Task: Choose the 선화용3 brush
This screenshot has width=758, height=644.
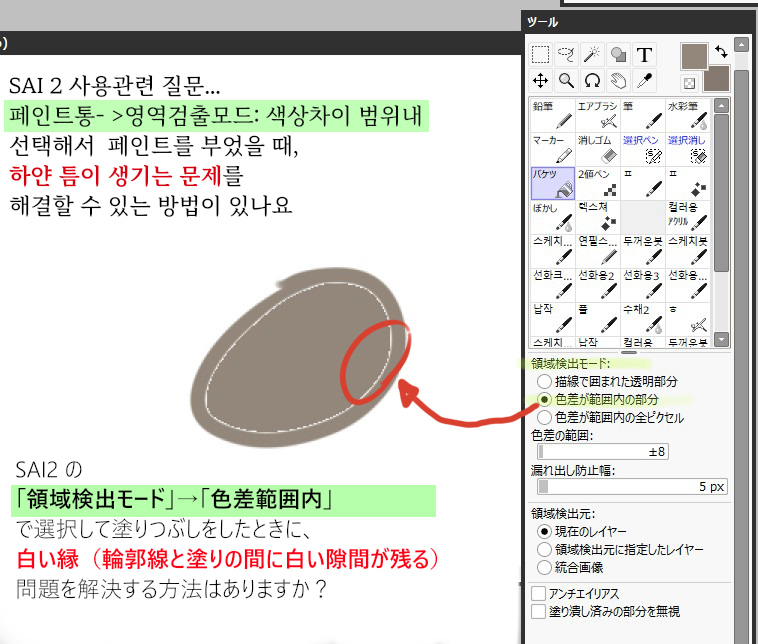Action: click(x=642, y=285)
